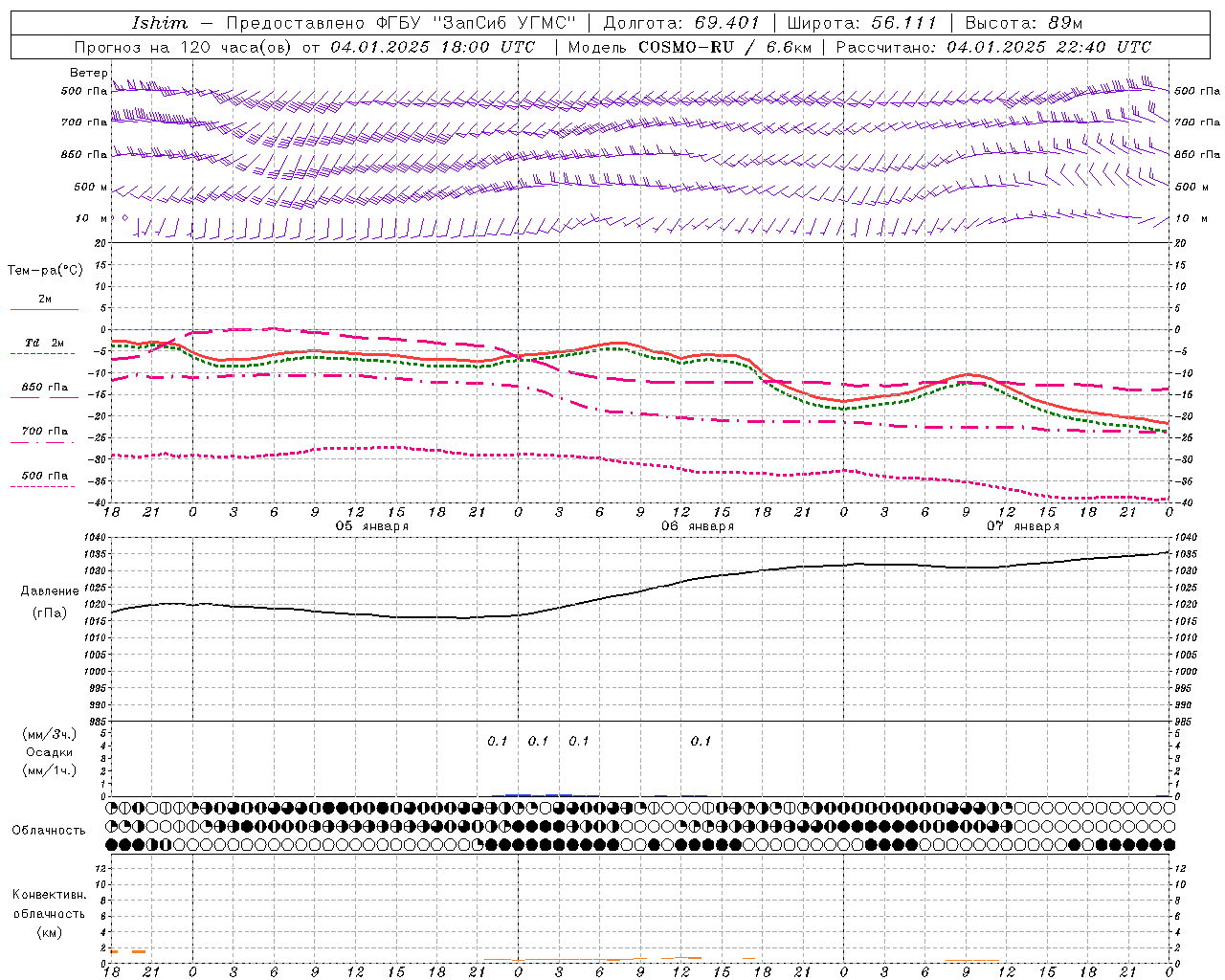The width and height of the screenshot is (1225, 980).
Task: Click the "06 января" date label
Action: [x=698, y=526]
